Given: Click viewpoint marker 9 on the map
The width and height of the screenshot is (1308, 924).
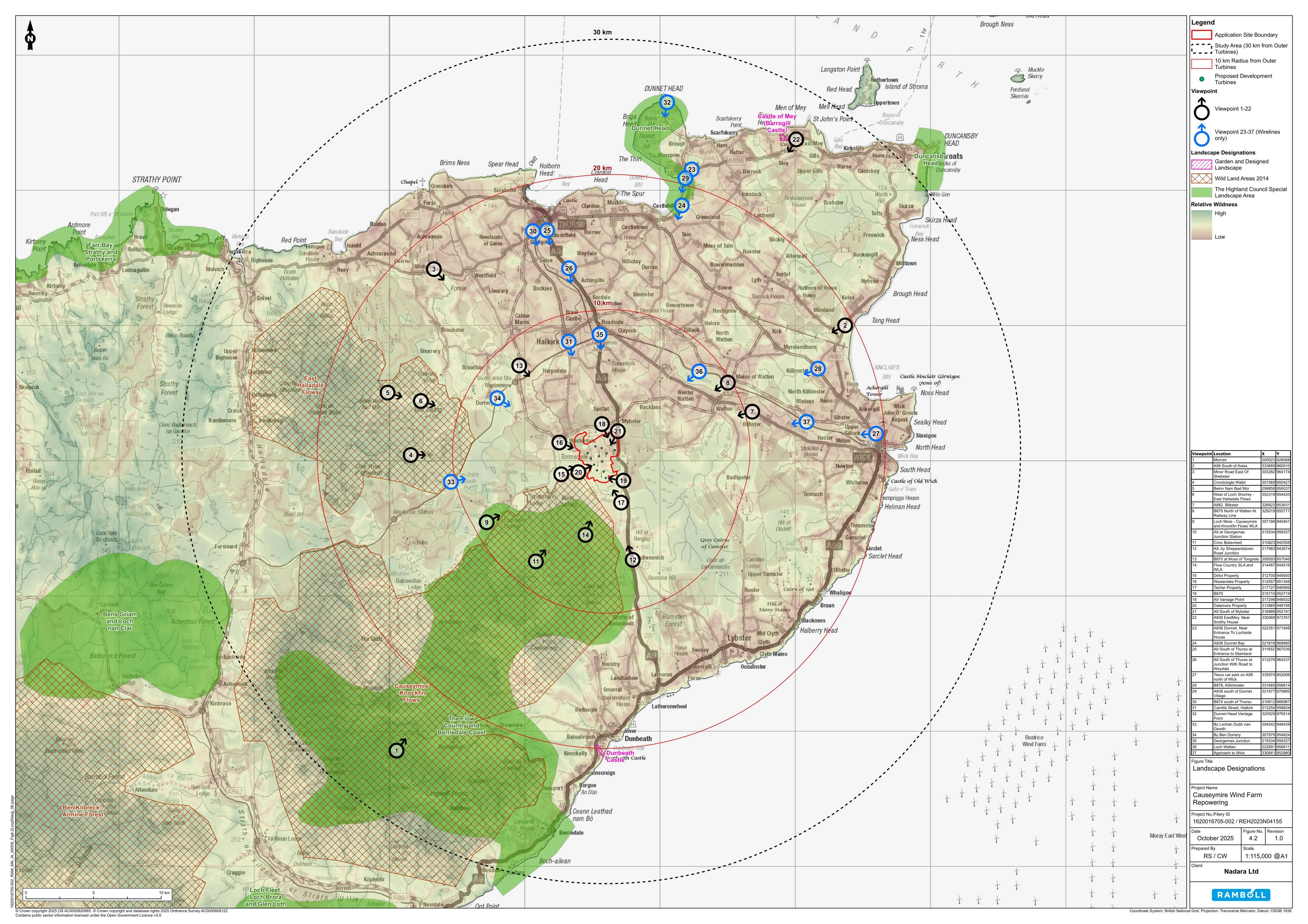Looking at the screenshot, I should [486, 522].
